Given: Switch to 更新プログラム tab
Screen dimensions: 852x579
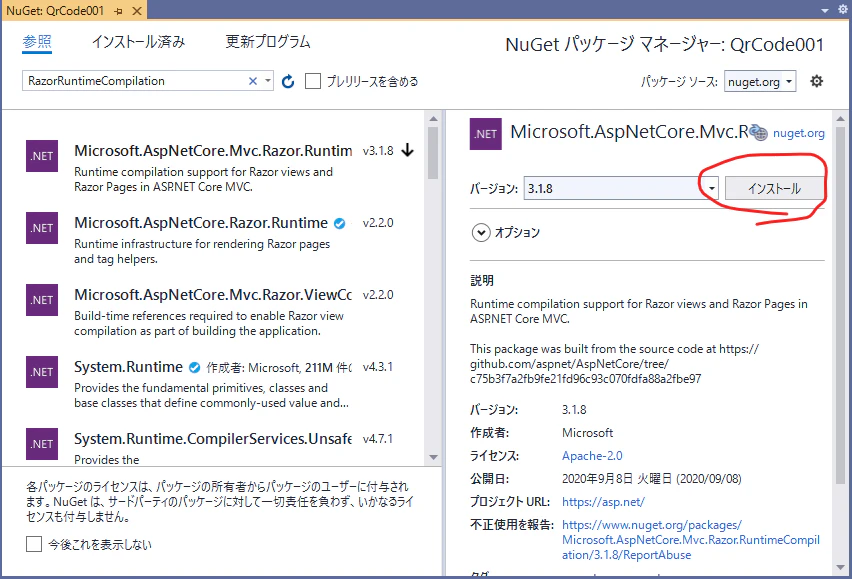Looking at the screenshot, I should [x=268, y=41].
